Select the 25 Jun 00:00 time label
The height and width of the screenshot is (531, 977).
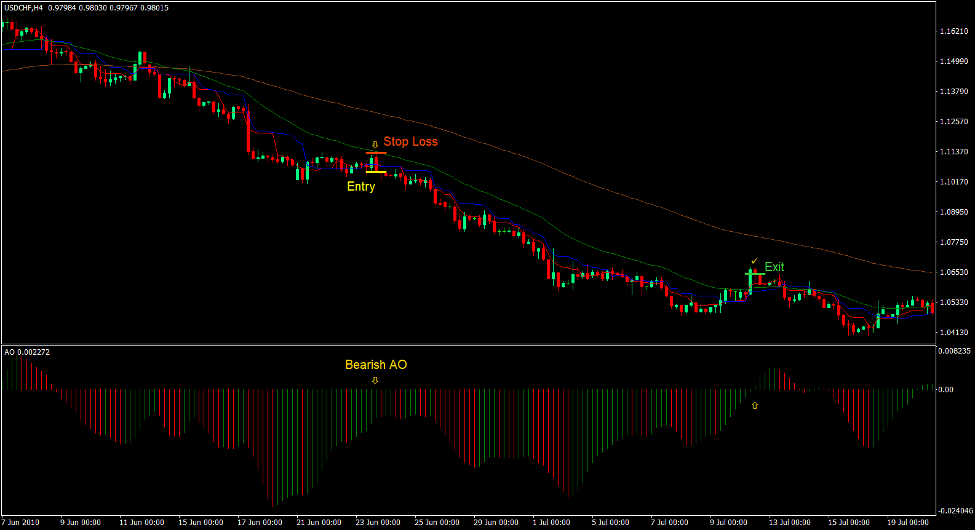tap(437, 522)
